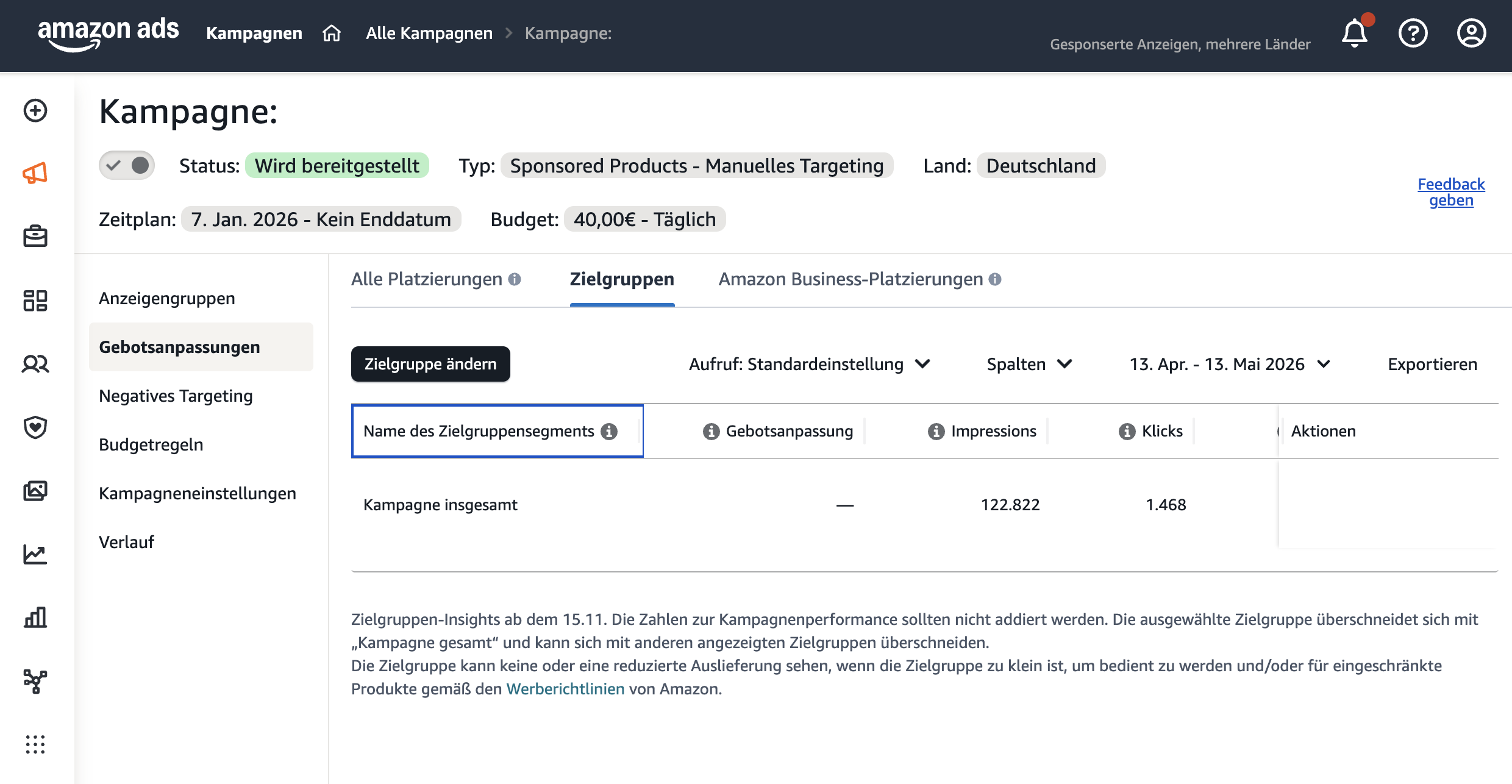Click info icon beside Klicks header
This screenshot has width=1512, height=784.
[1127, 432]
